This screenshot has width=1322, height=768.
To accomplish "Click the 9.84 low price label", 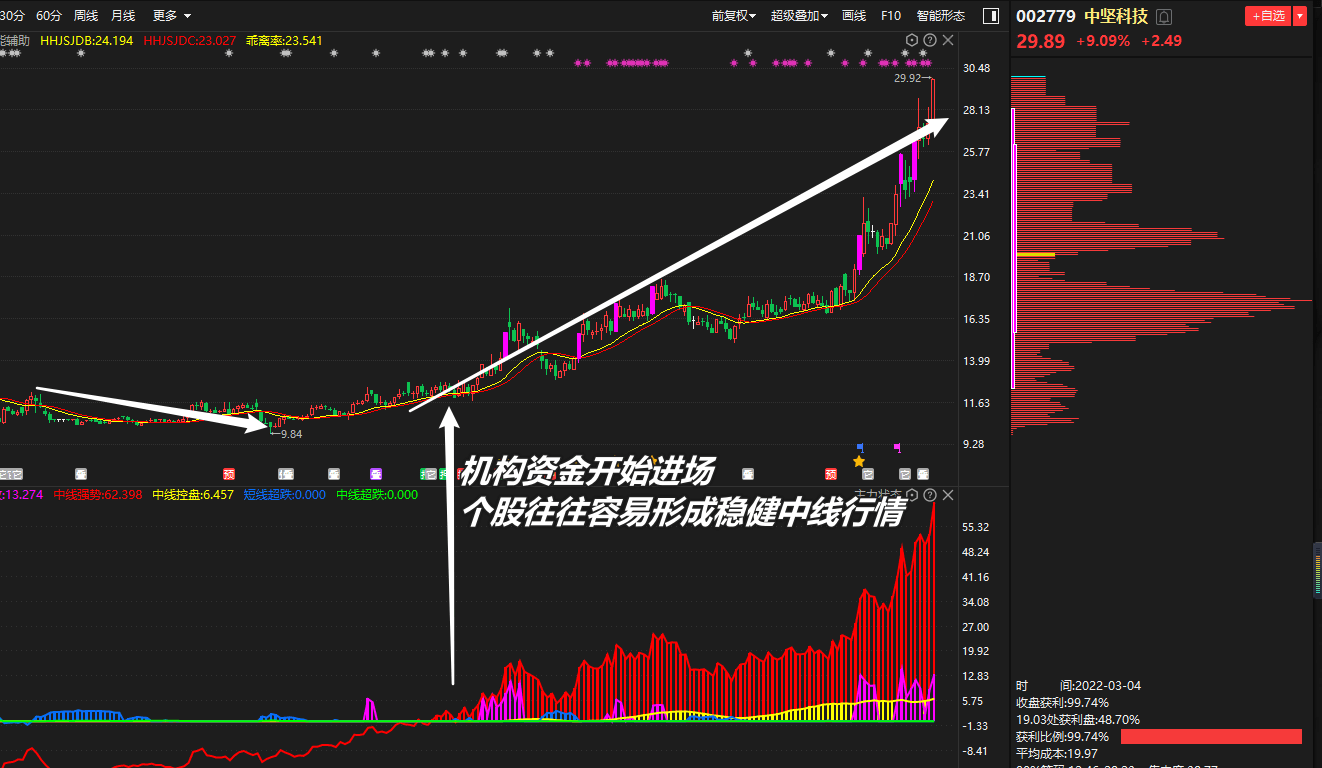I will pyautogui.click(x=291, y=434).
